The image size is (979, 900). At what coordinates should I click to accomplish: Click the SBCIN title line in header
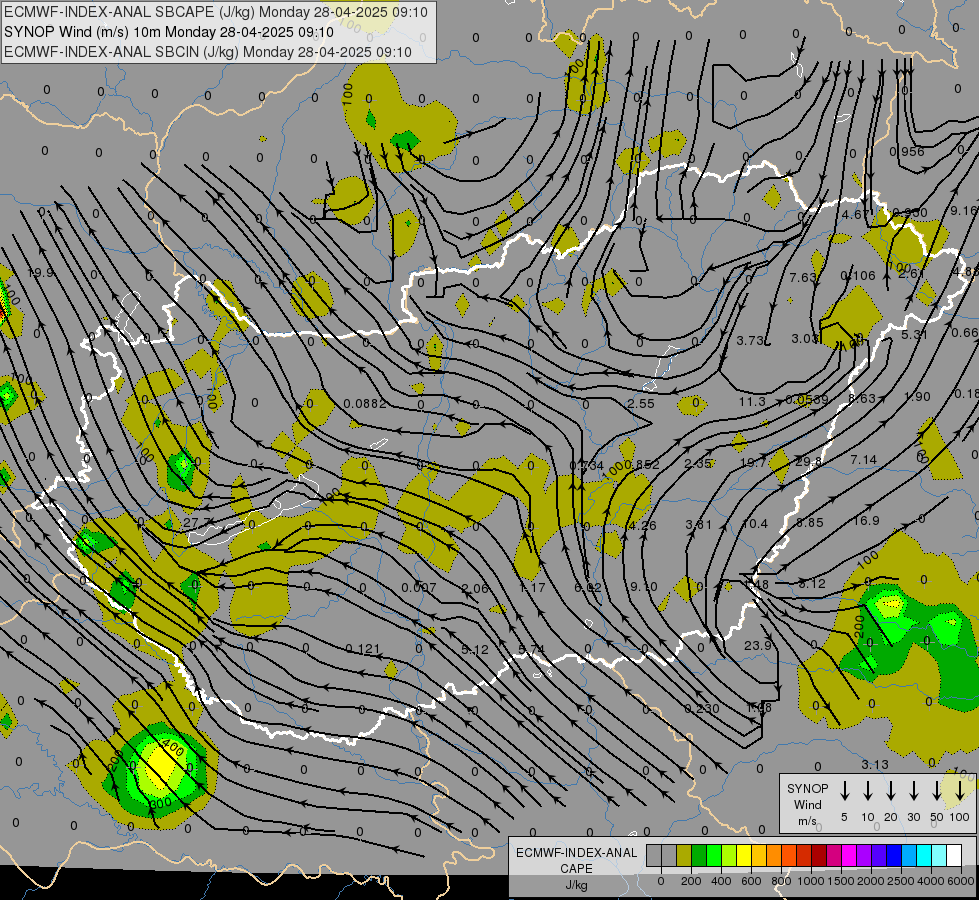(208, 52)
